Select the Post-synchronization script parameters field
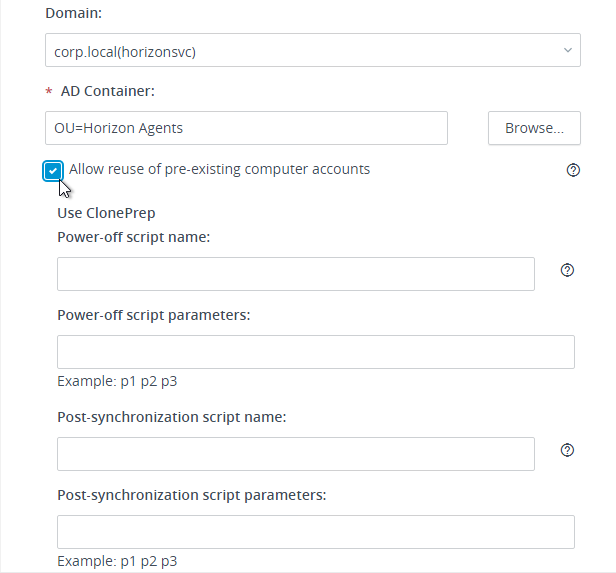This screenshot has width=616, height=573. [x=316, y=532]
